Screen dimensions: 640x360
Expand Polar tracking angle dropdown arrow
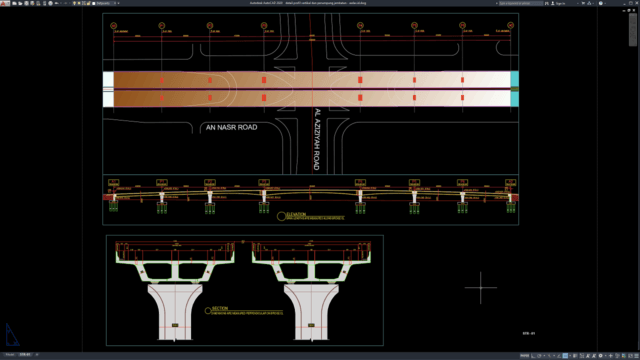coord(544,356)
